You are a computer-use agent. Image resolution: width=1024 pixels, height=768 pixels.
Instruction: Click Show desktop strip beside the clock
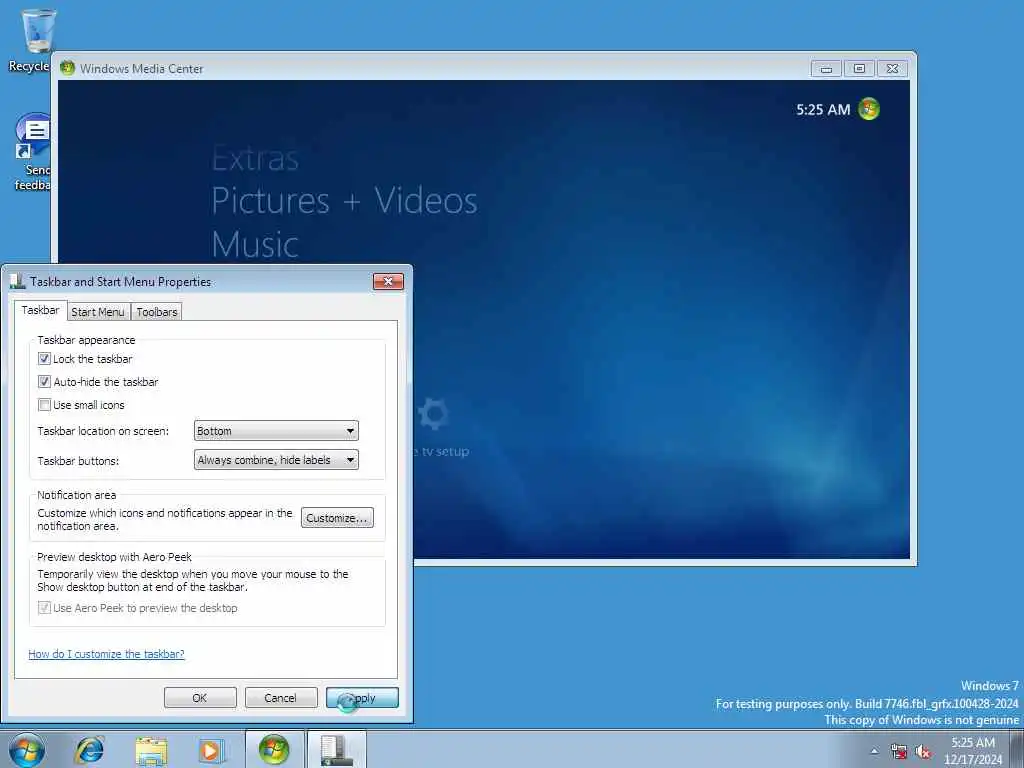point(1018,750)
